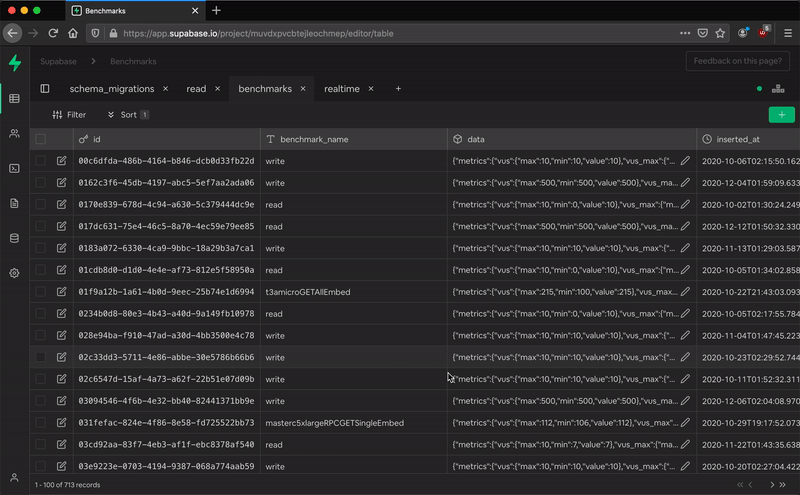
Task: Click the inserted_at column header
Action: 748,139
